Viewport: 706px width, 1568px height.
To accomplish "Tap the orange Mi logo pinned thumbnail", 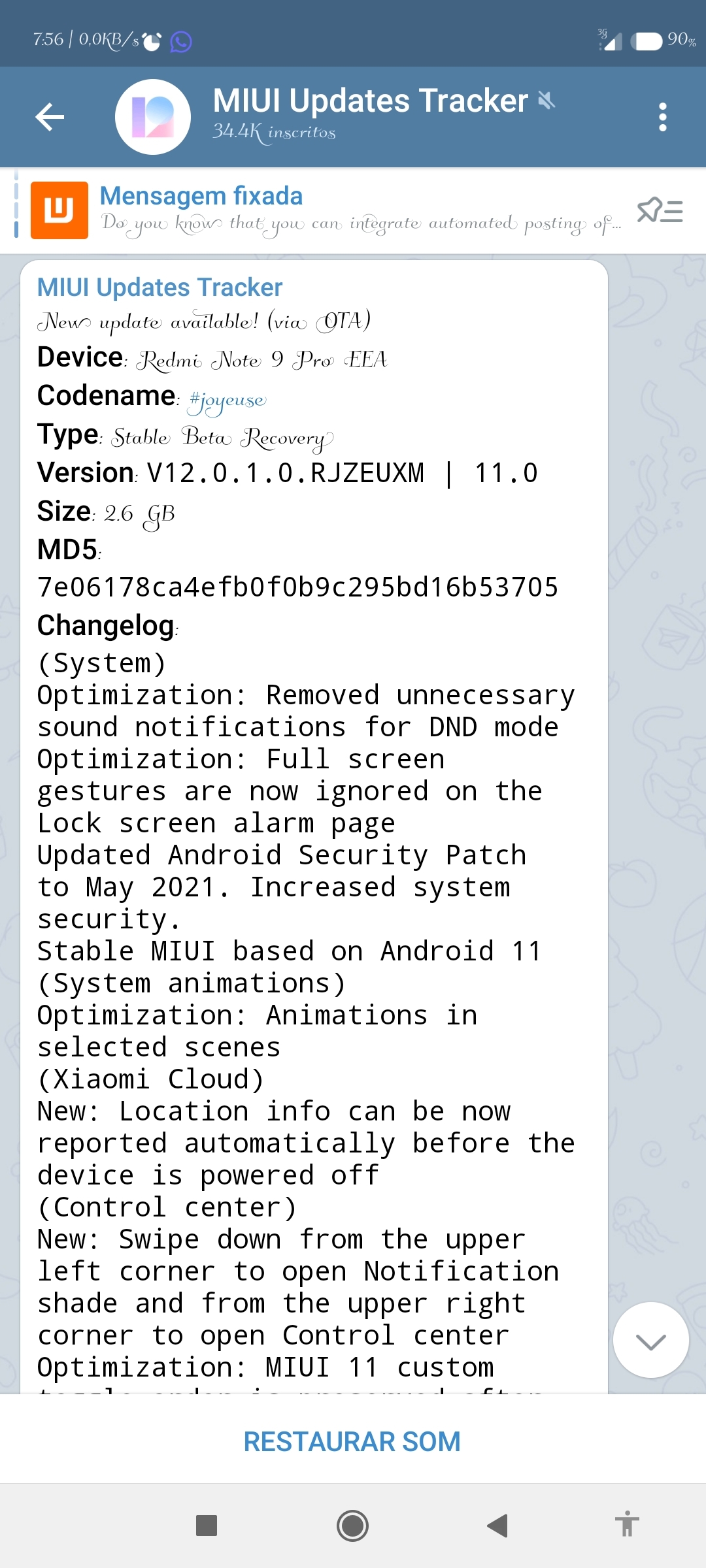I will pyautogui.click(x=59, y=210).
